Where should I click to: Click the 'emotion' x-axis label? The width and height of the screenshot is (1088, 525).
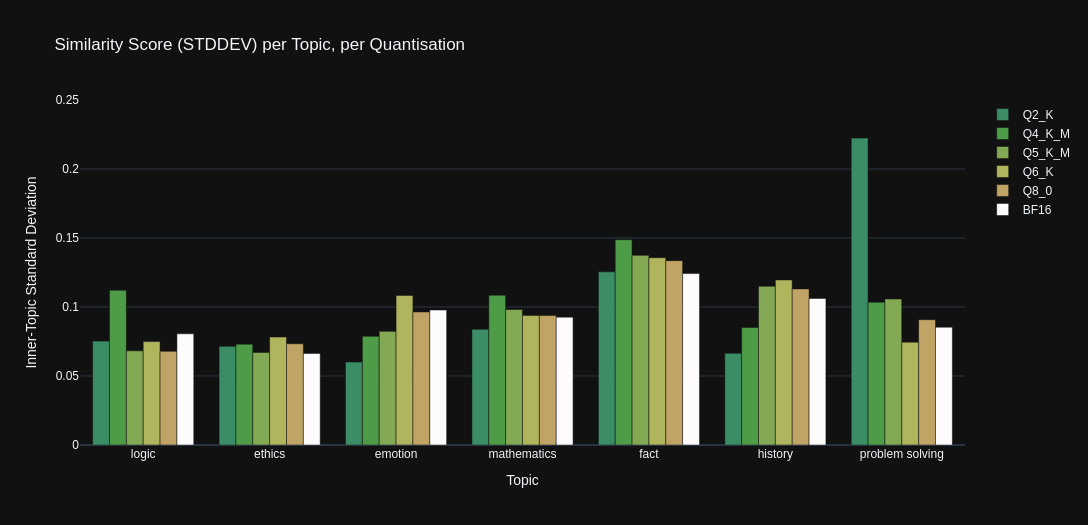click(396, 454)
